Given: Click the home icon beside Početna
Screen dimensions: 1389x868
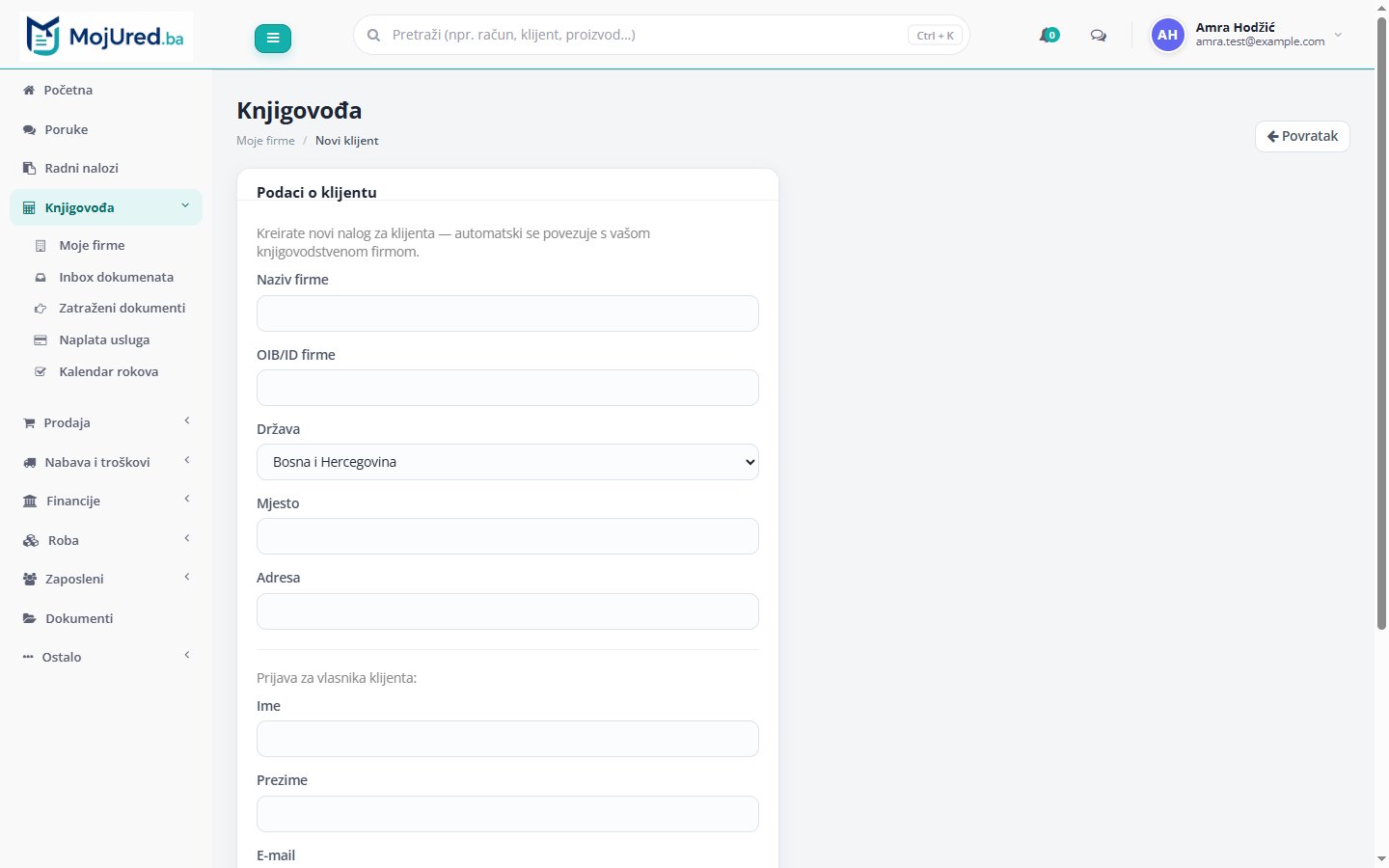Looking at the screenshot, I should tap(29, 90).
